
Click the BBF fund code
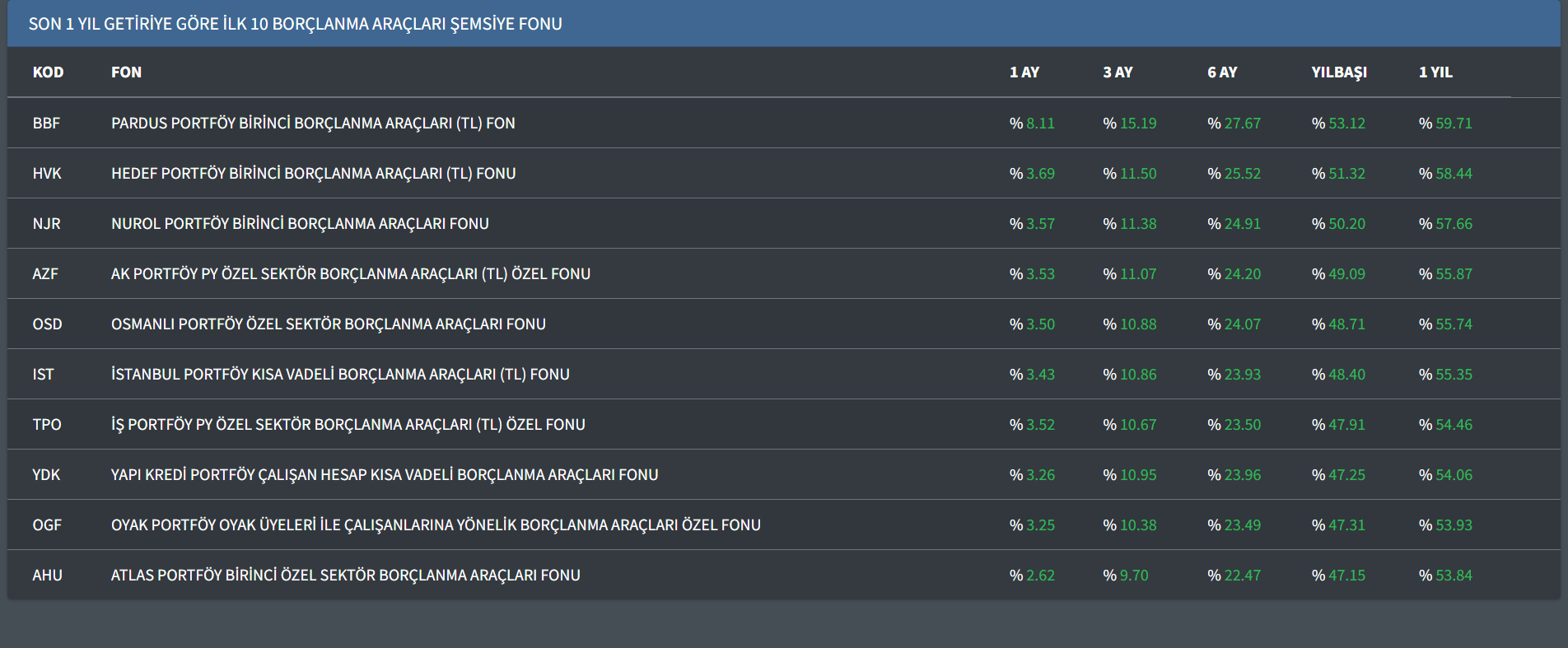[46, 124]
